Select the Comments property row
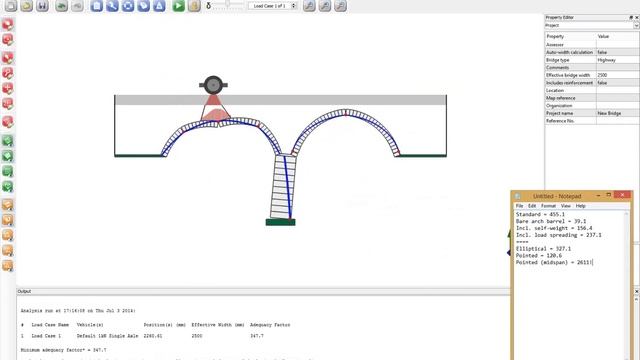Image resolution: width=640 pixels, height=360 pixels. click(x=592, y=68)
